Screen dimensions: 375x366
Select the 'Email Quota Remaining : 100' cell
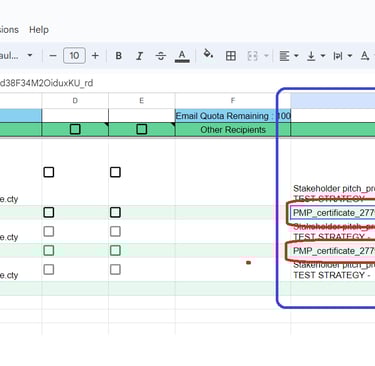point(233,116)
